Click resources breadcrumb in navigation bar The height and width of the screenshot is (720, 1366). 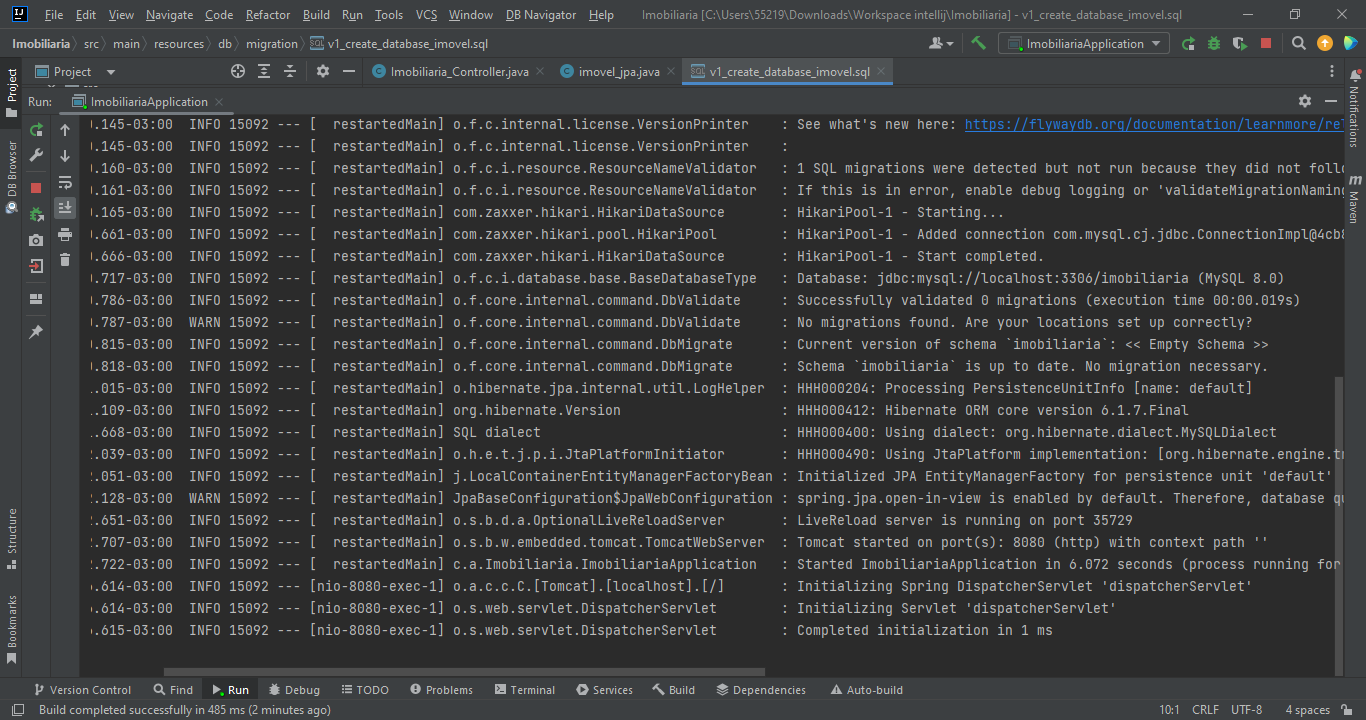[178, 44]
